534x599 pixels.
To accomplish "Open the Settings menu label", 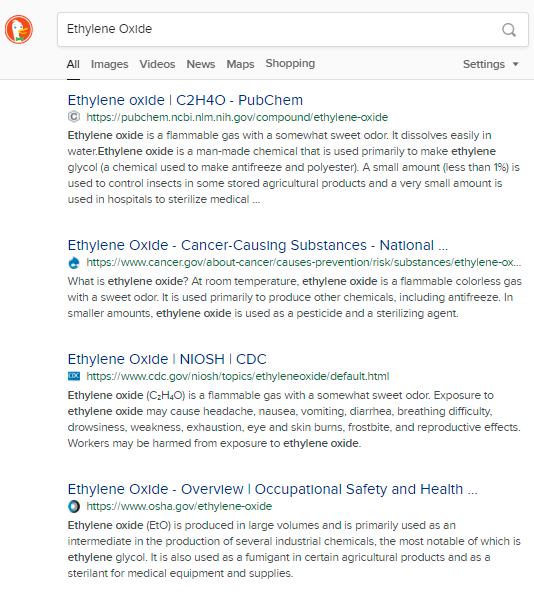I will pos(484,64).
